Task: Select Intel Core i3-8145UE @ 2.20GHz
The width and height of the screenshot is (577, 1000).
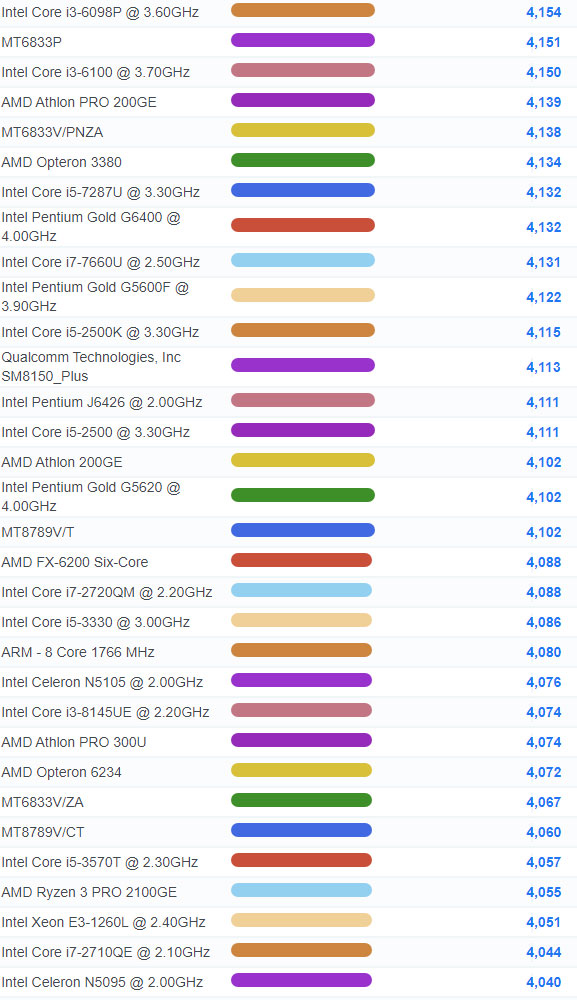Action: [x=105, y=712]
